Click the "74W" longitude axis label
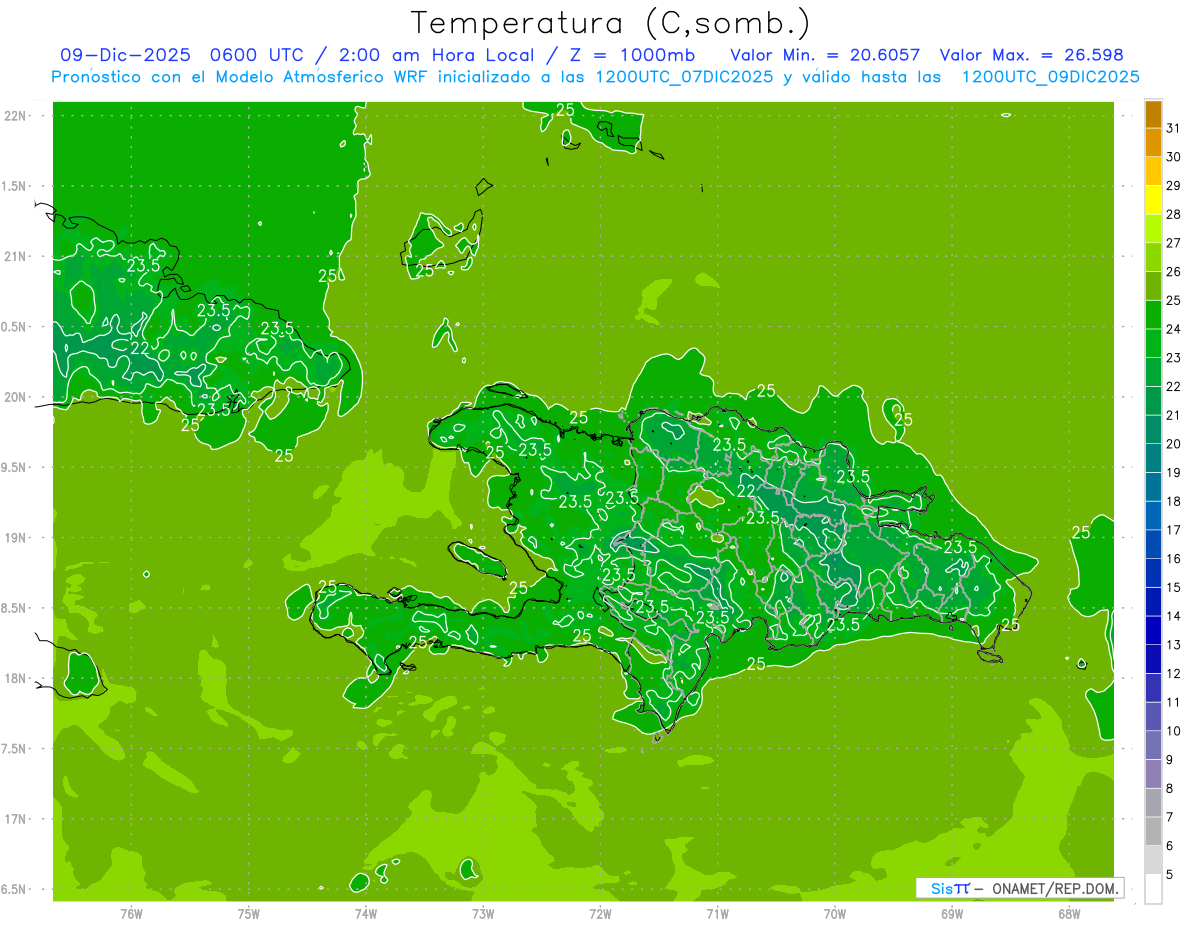 [x=365, y=913]
